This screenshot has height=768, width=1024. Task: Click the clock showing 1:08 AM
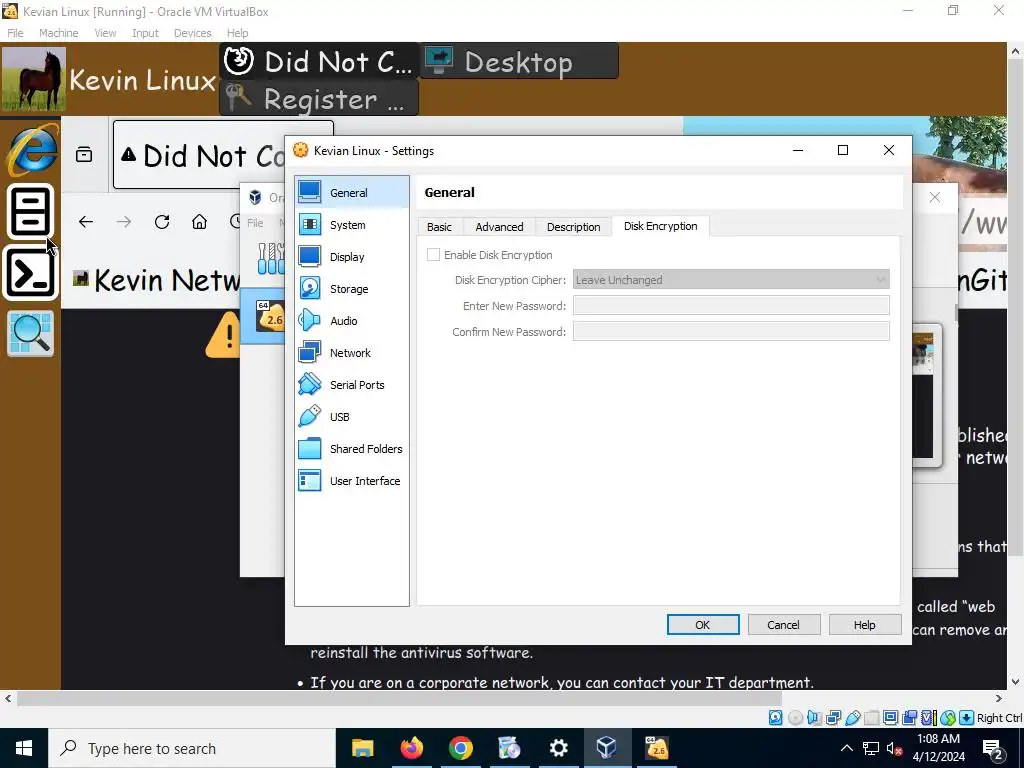click(x=938, y=748)
